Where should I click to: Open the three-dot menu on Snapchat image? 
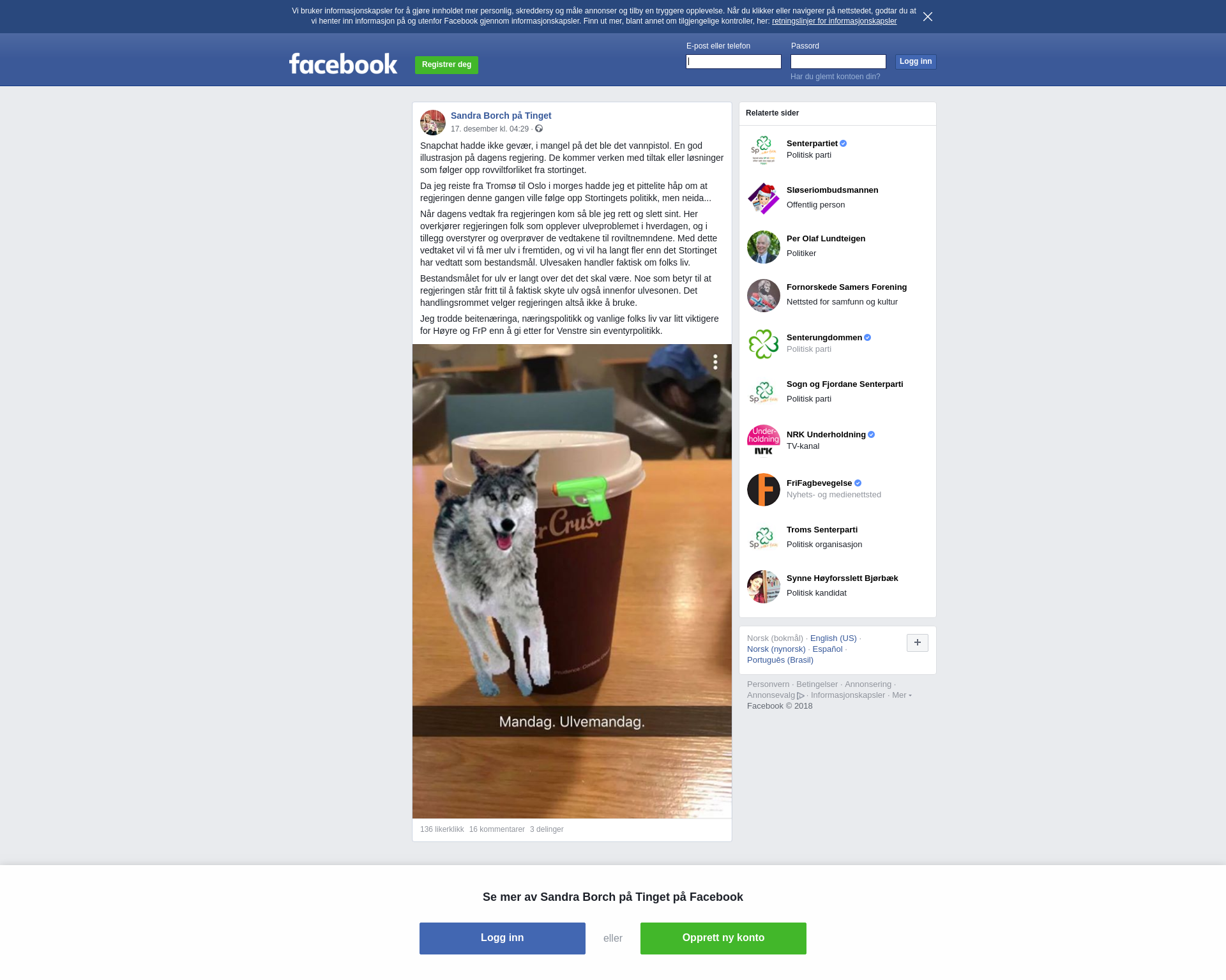(715, 362)
